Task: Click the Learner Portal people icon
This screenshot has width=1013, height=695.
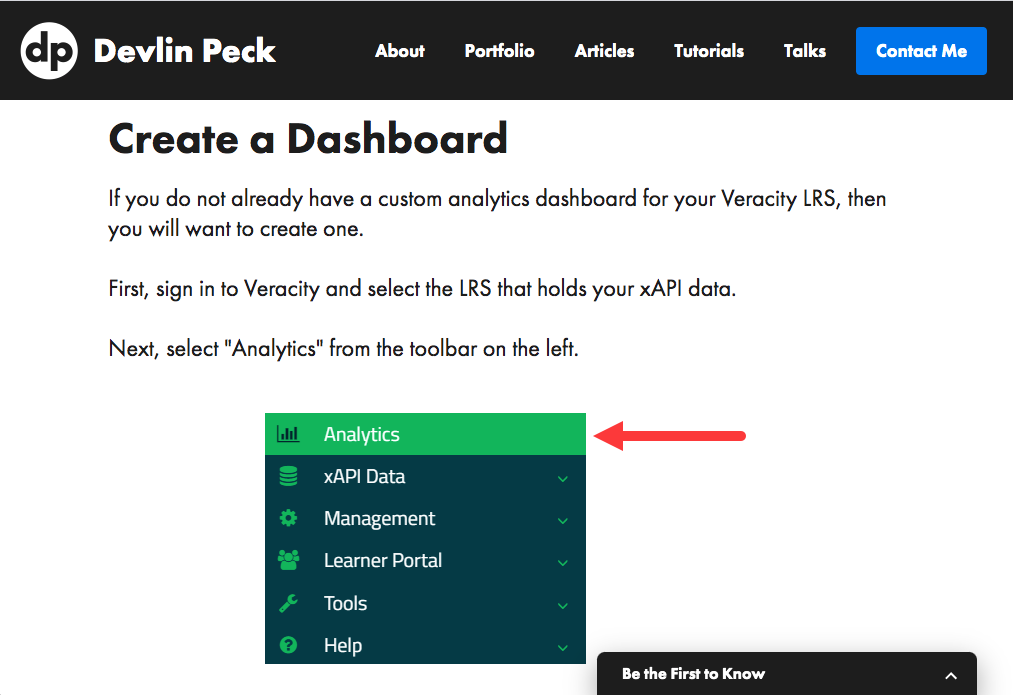Action: [x=288, y=561]
